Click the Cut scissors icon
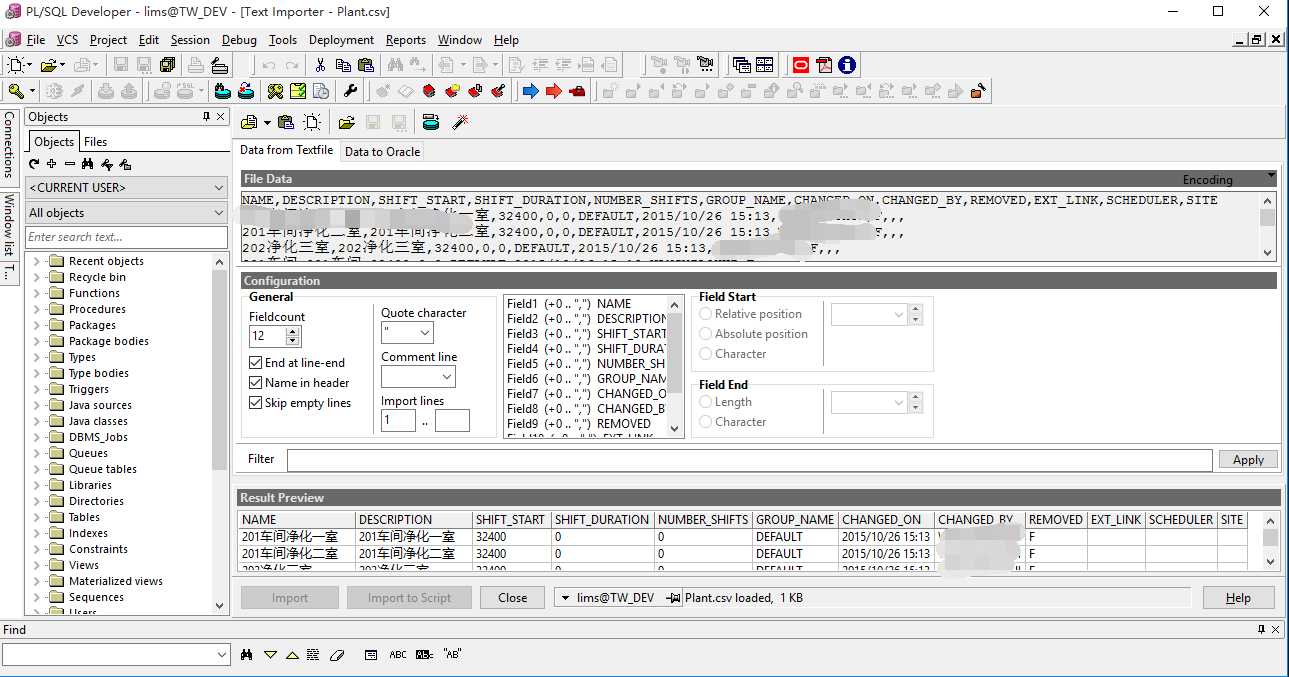Image resolution: width=1289 pixels, height=677 pixels. click(320, 65)
